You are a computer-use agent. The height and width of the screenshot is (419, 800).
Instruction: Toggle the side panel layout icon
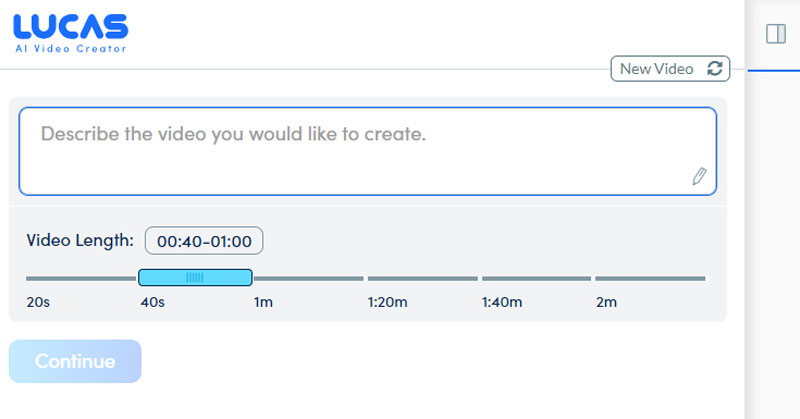pos(776,34)
